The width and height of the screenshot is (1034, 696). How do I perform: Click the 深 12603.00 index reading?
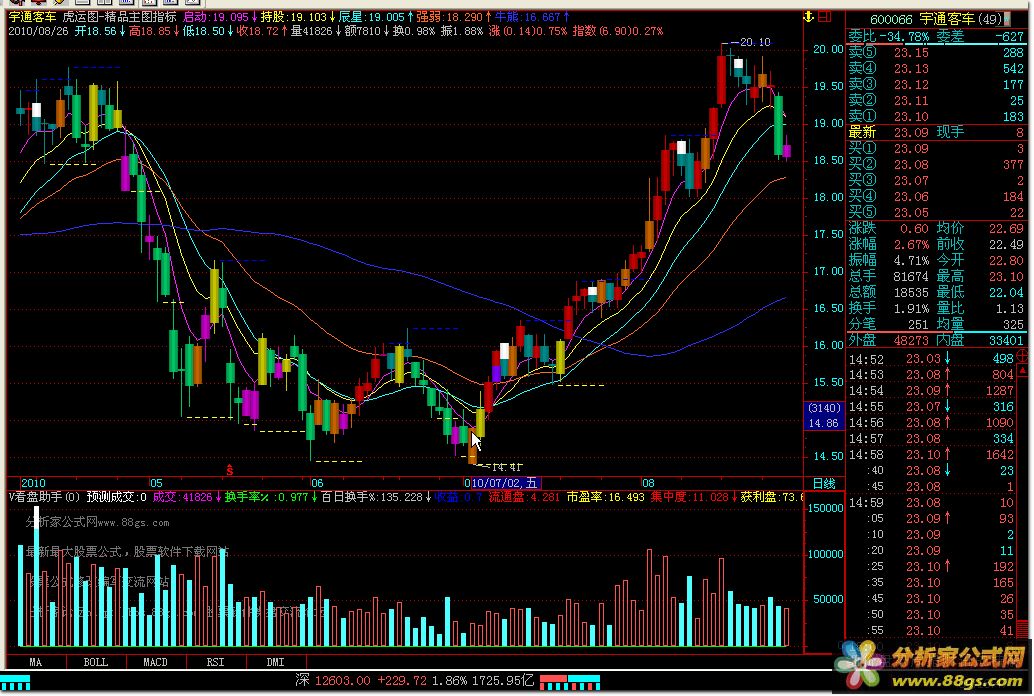pos(332,680)
